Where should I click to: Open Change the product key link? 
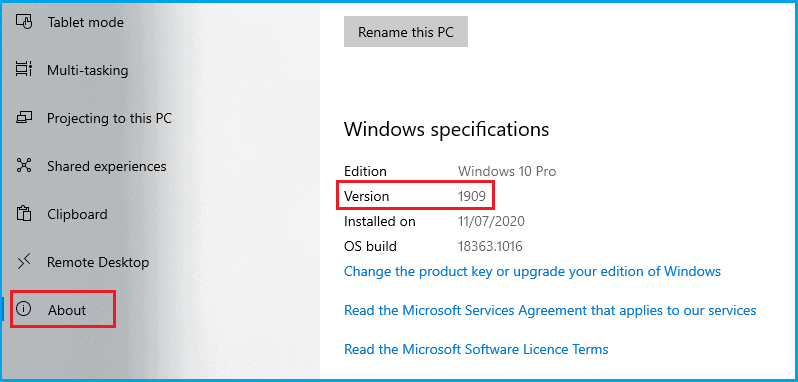[532, 271]
